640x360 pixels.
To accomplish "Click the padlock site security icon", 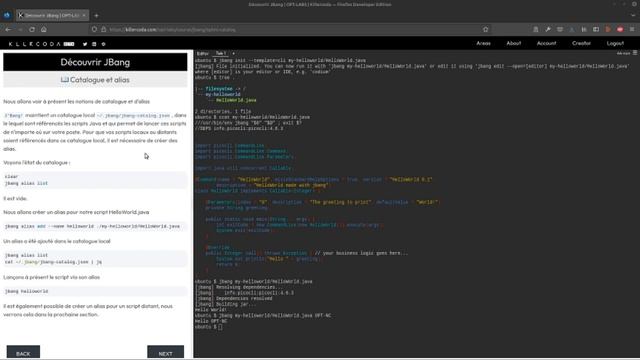I will (x=103, y=29).
